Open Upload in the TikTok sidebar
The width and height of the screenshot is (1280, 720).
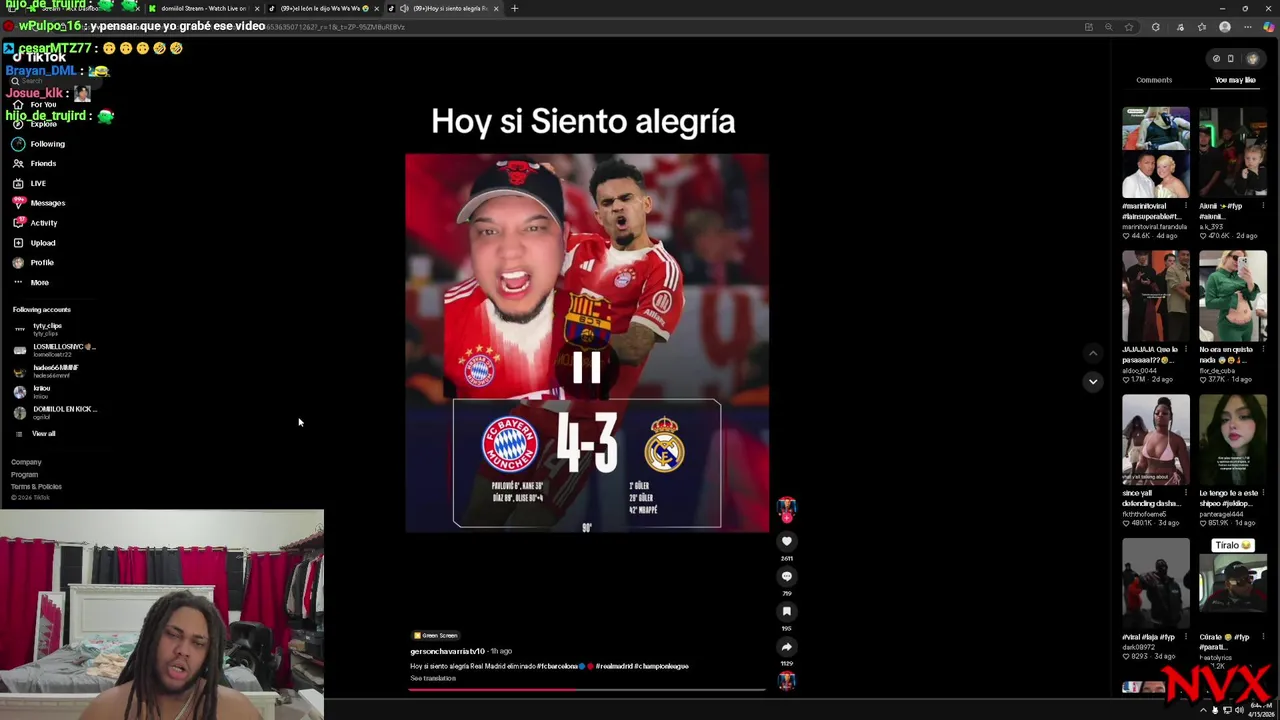coord(34,243)
